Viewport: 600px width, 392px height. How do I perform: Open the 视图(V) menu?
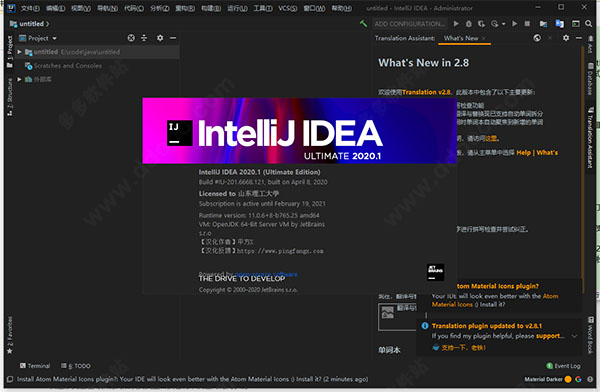click(81, 8)
